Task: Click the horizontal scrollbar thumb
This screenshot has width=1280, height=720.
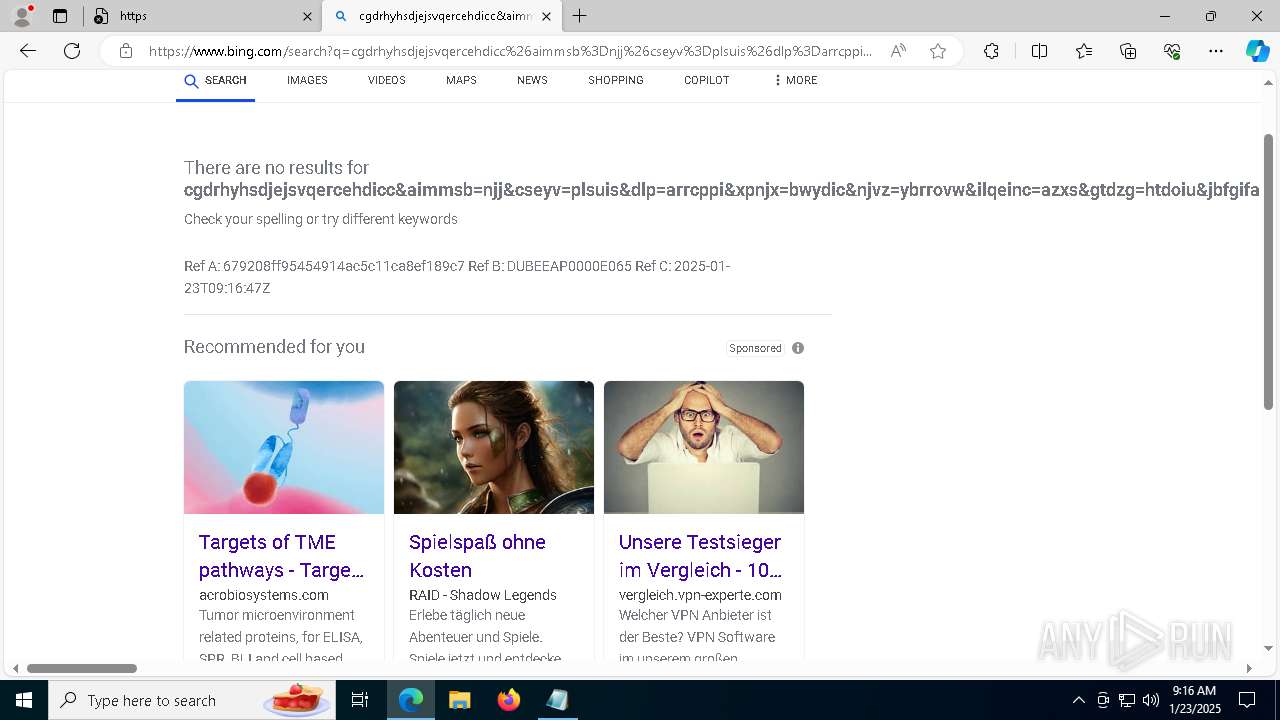Action: click(x=82, y=668)
